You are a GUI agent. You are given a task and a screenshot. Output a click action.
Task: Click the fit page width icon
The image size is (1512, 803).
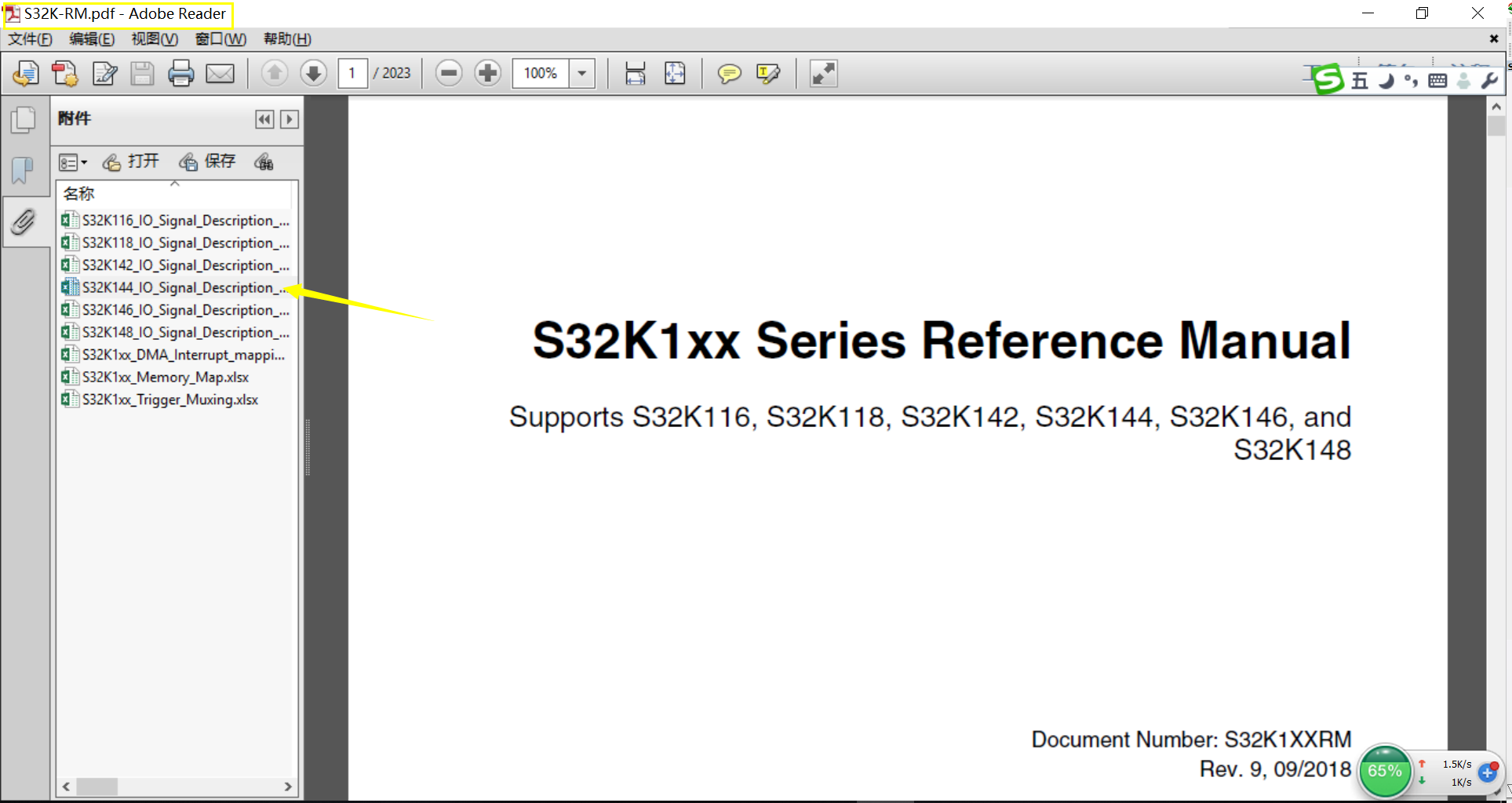[635, 73]
